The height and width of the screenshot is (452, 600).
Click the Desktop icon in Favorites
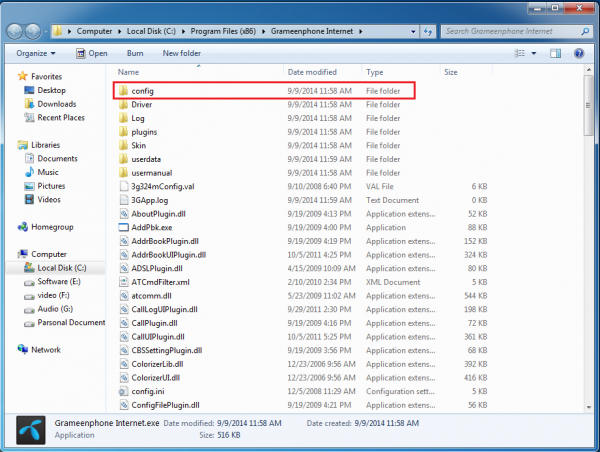(x=29, y=90)
